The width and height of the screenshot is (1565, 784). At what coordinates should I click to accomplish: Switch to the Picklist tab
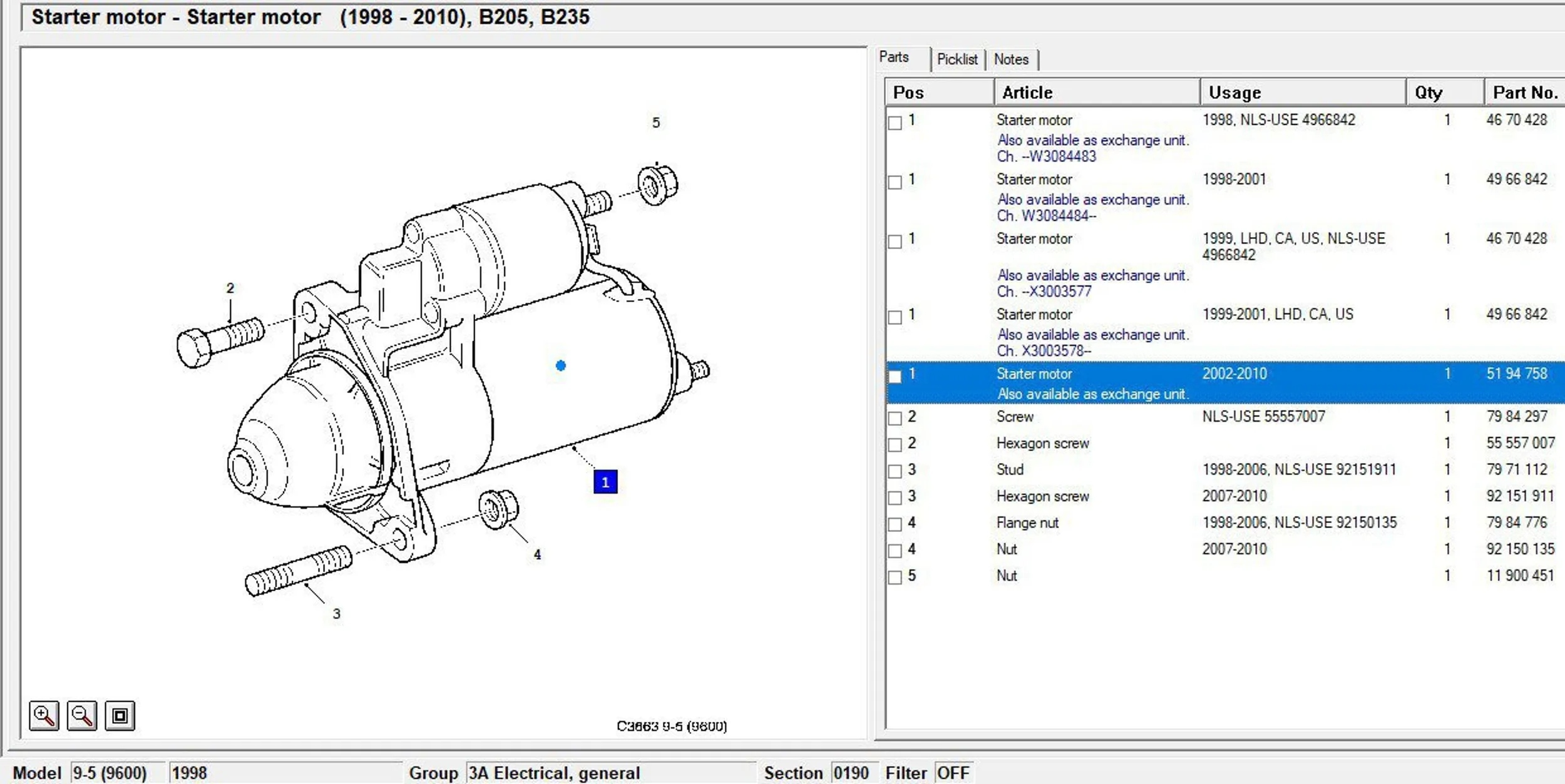[x=957, y=59]
